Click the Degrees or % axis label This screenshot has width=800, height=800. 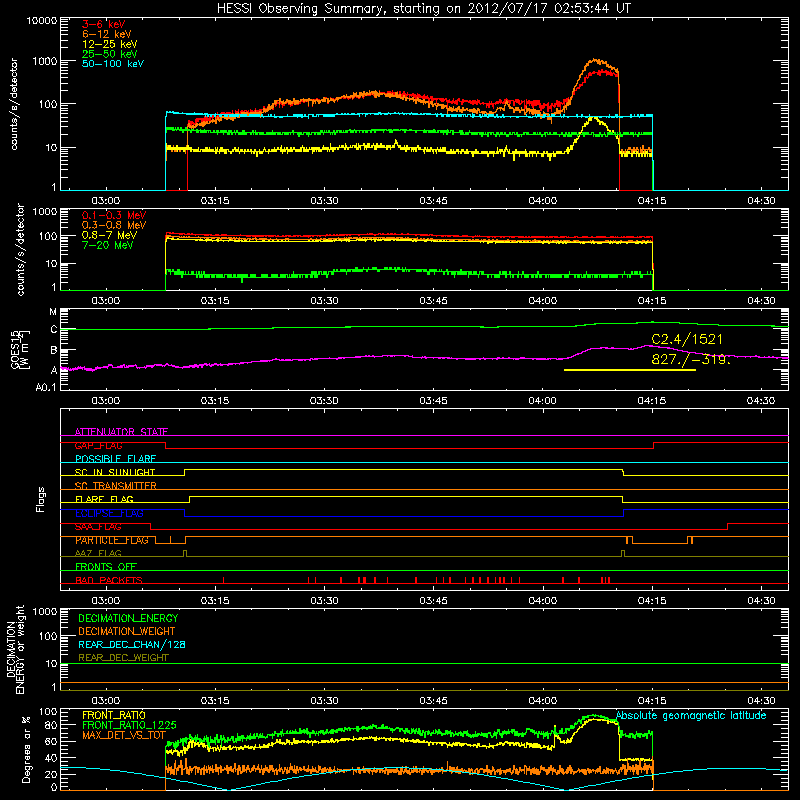(x=26, y=749)
